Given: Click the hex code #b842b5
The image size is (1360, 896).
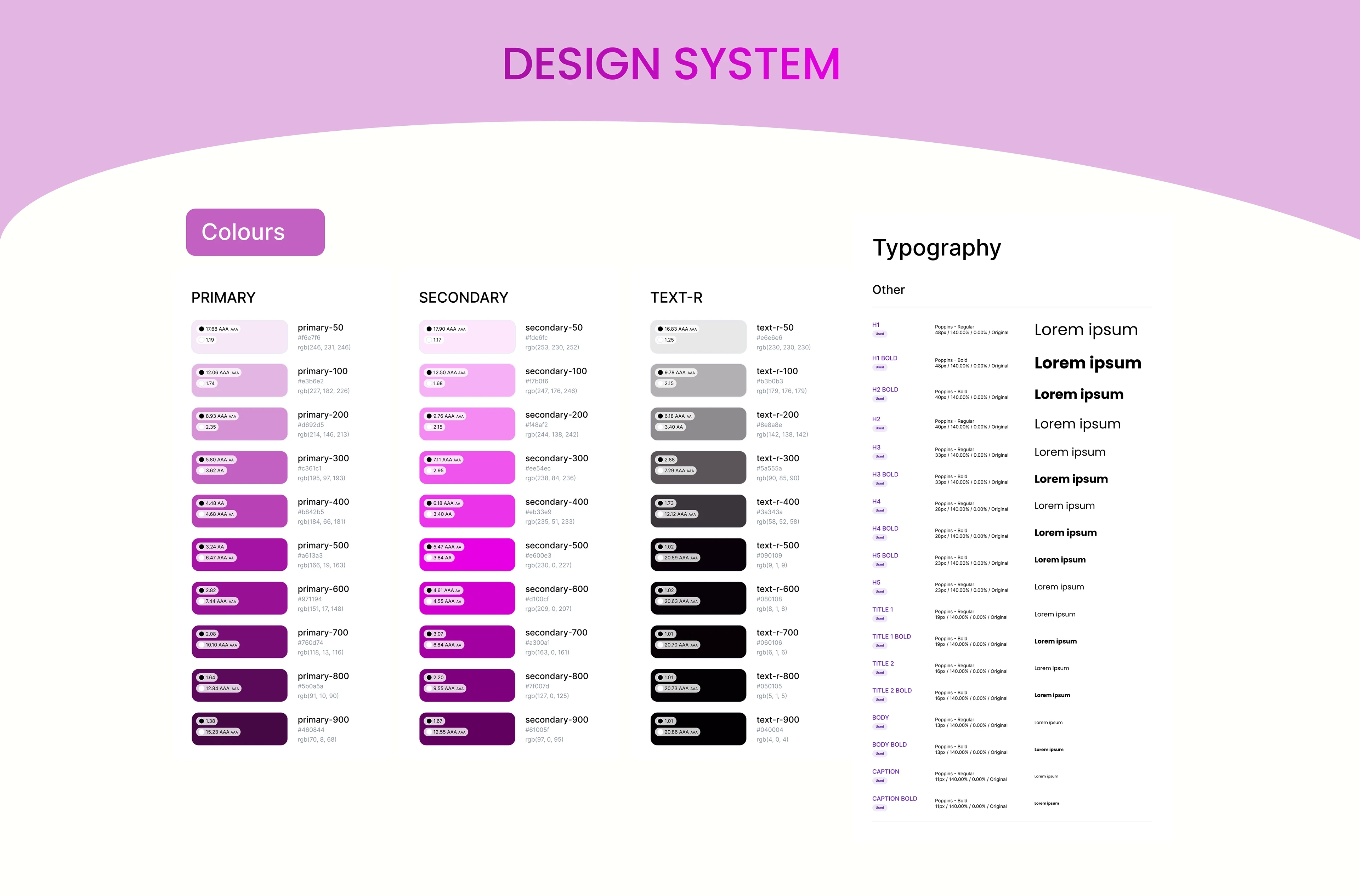Looking at the screenshot, I should [310, 512].
